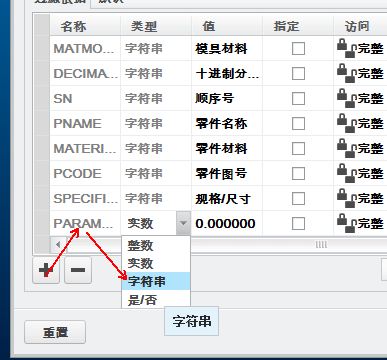The height and width of the screenshot is (360, 387).
Task: Check 指定 box for MATMO row
Action: pos(298,49)
